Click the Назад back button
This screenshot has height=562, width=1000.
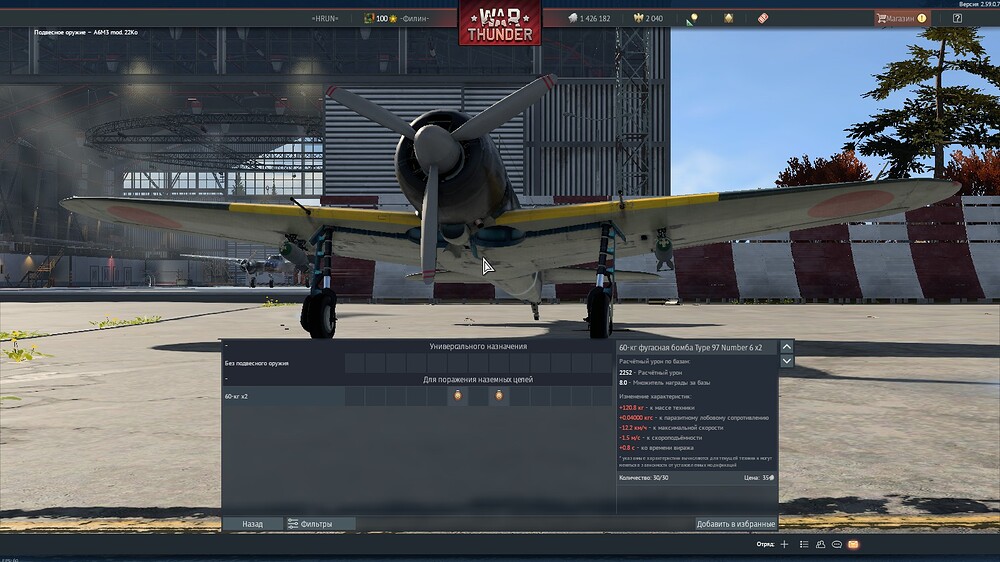click(x=253, y=524)
